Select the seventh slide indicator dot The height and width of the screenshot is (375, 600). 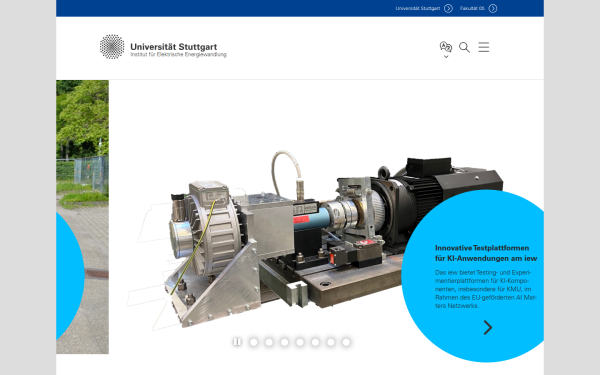tap(346, 342)
